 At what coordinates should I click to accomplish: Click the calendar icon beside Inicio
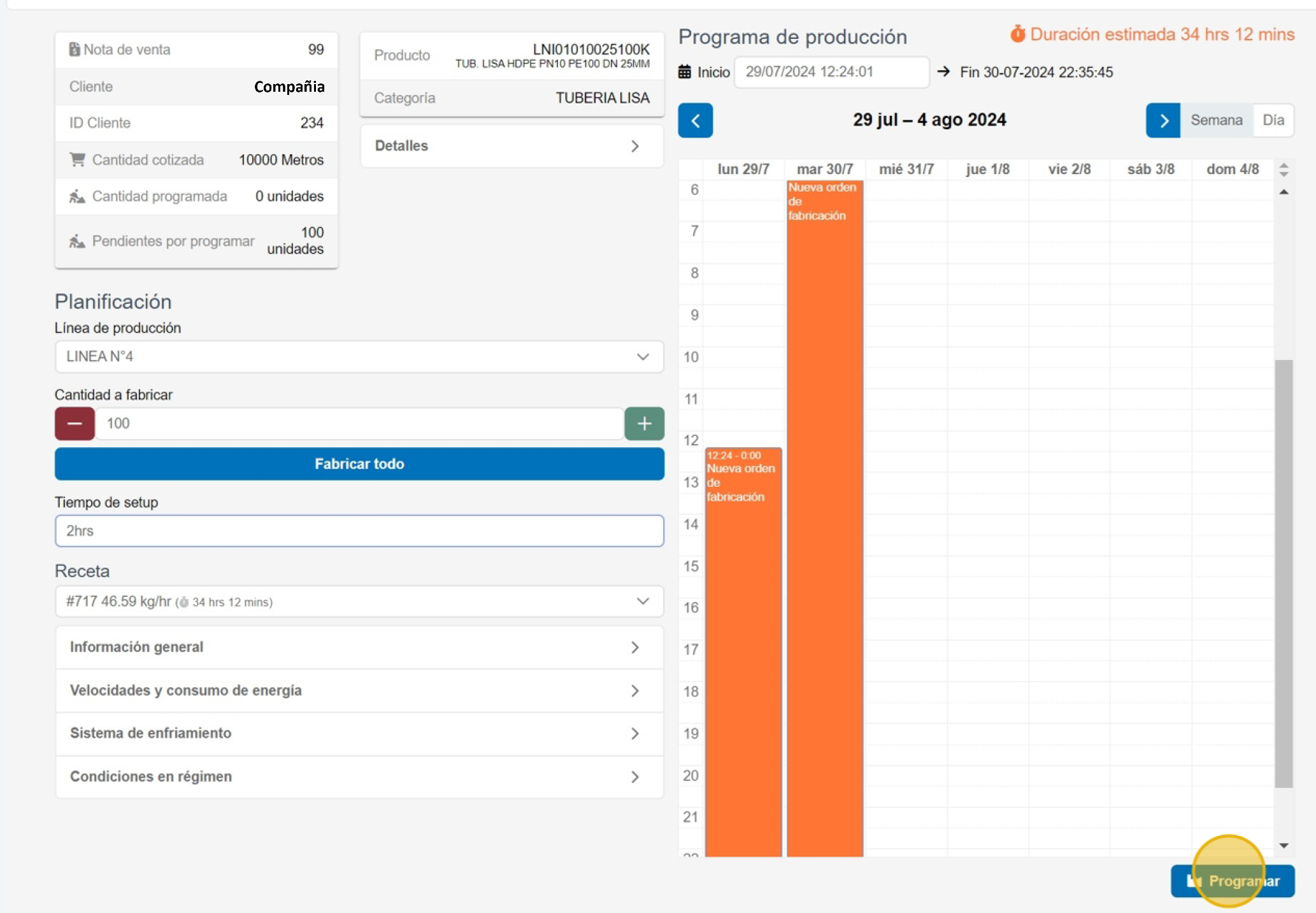click(x=685, y=72)
